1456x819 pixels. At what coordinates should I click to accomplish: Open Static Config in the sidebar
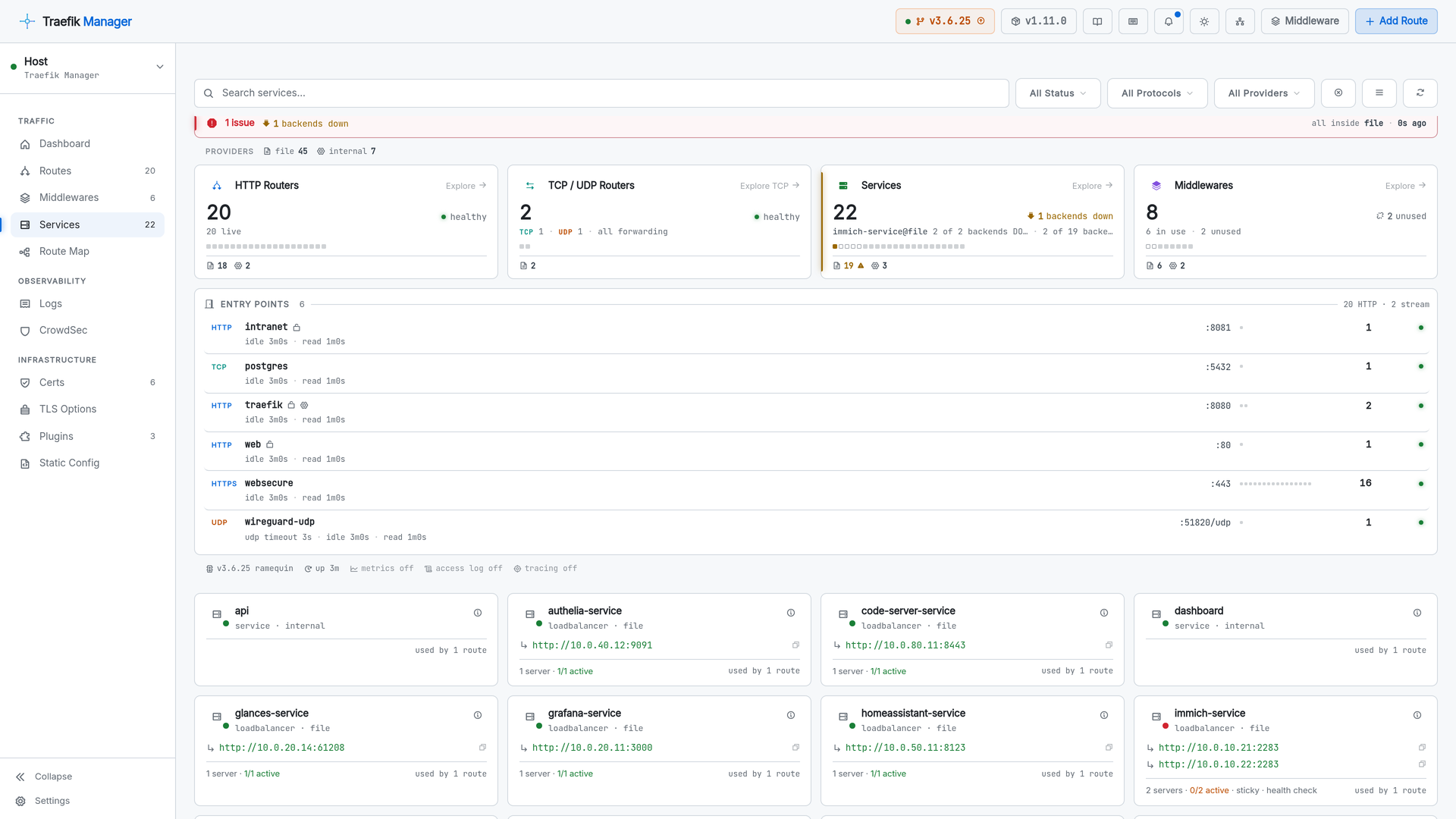[x=87, y=463]
